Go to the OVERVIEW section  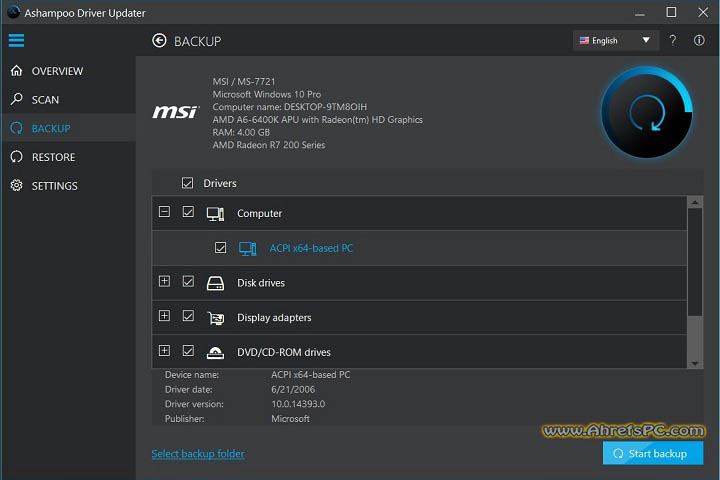(57, 71)
